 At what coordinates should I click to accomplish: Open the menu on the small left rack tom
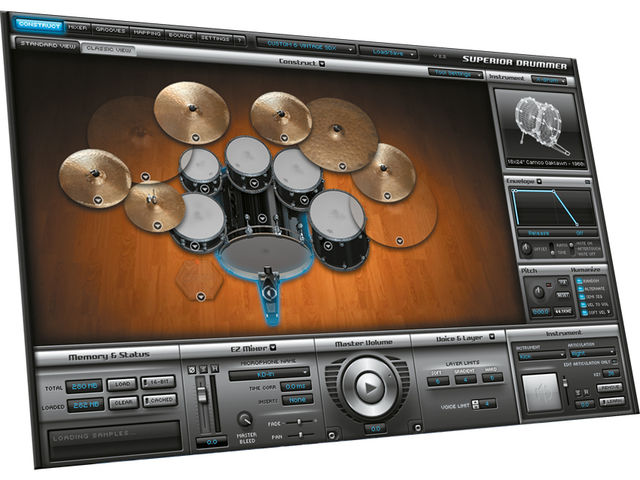click(x=204, y=189)
